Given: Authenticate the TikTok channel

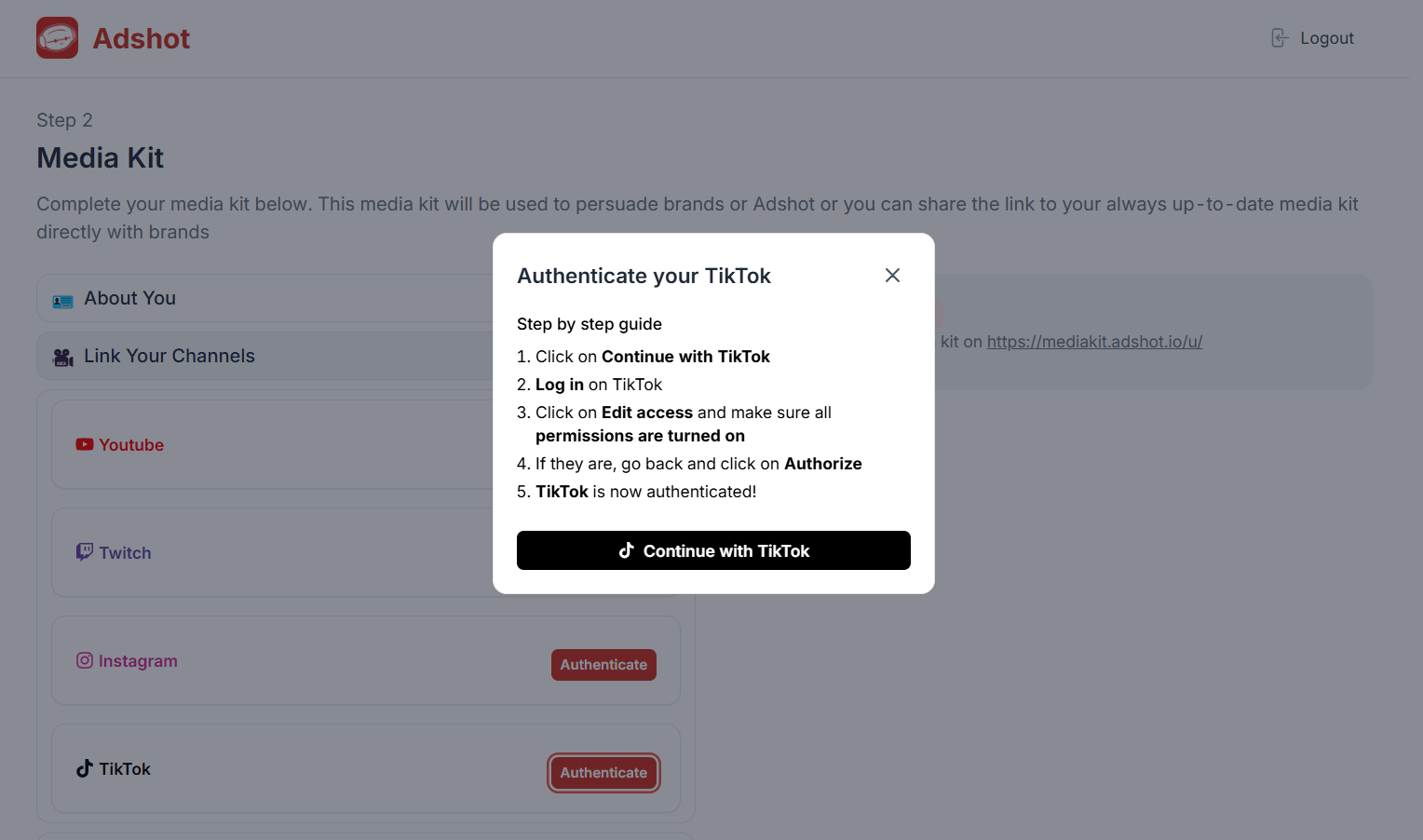Looking at the screenshot, I should tap(603, 773).
